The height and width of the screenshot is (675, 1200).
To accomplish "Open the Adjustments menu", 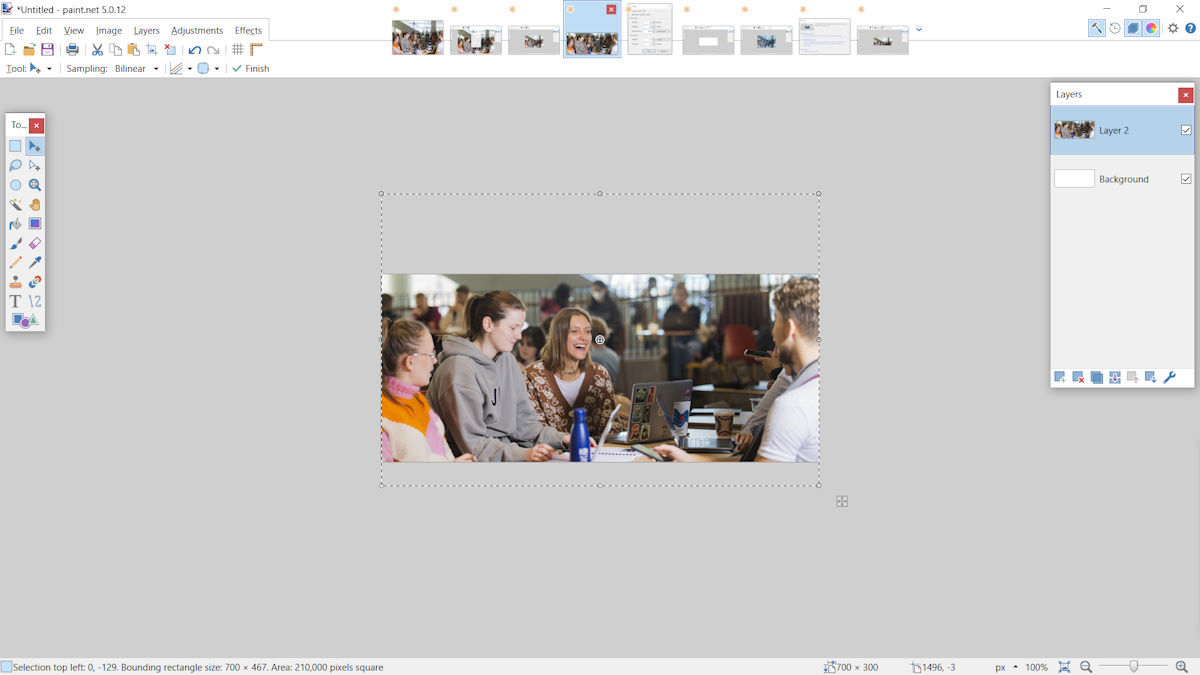I will pos(197,30).
